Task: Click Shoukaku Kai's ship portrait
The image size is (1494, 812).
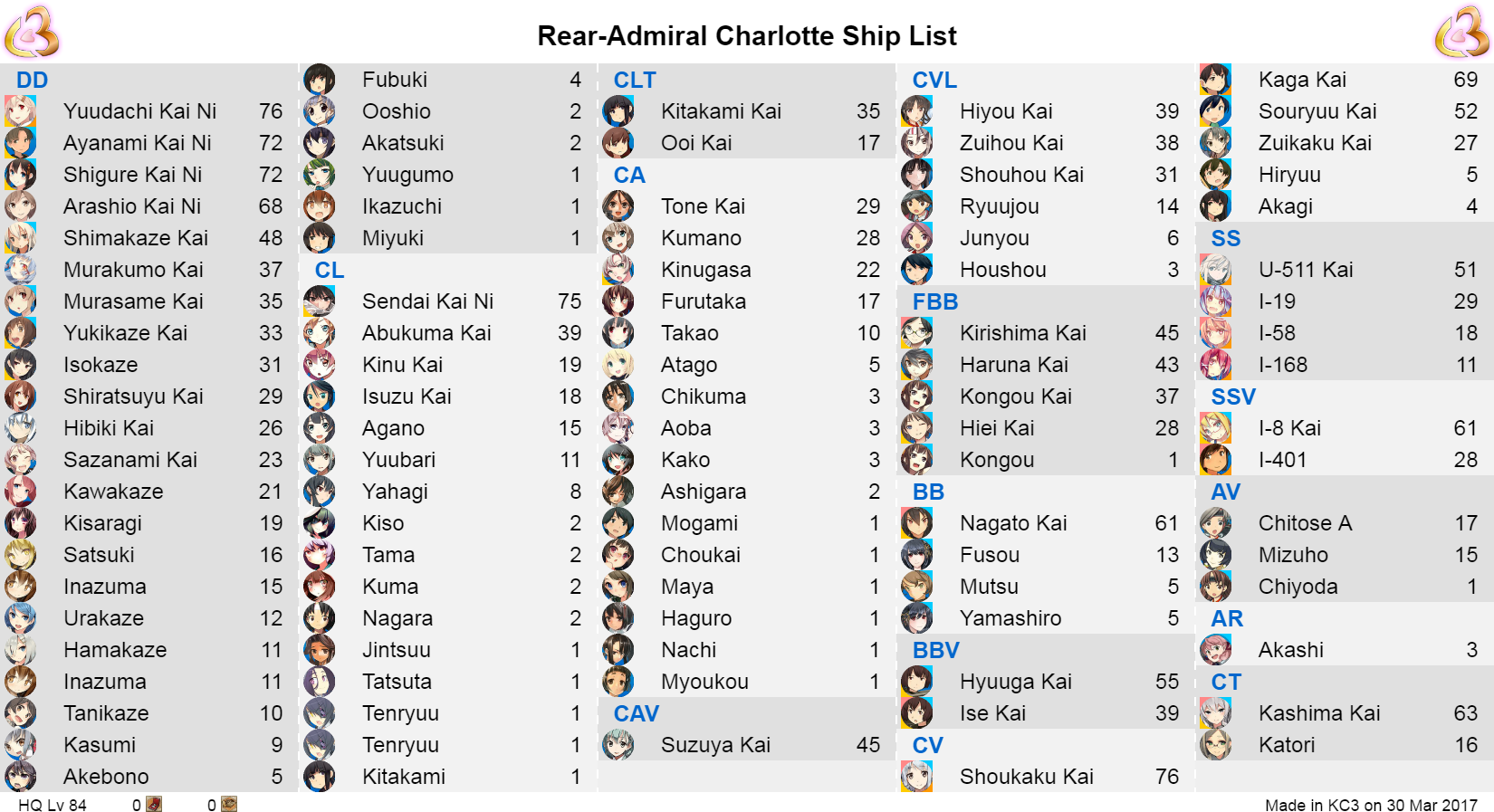Action: pyautogui.click(x=916, y=777)
